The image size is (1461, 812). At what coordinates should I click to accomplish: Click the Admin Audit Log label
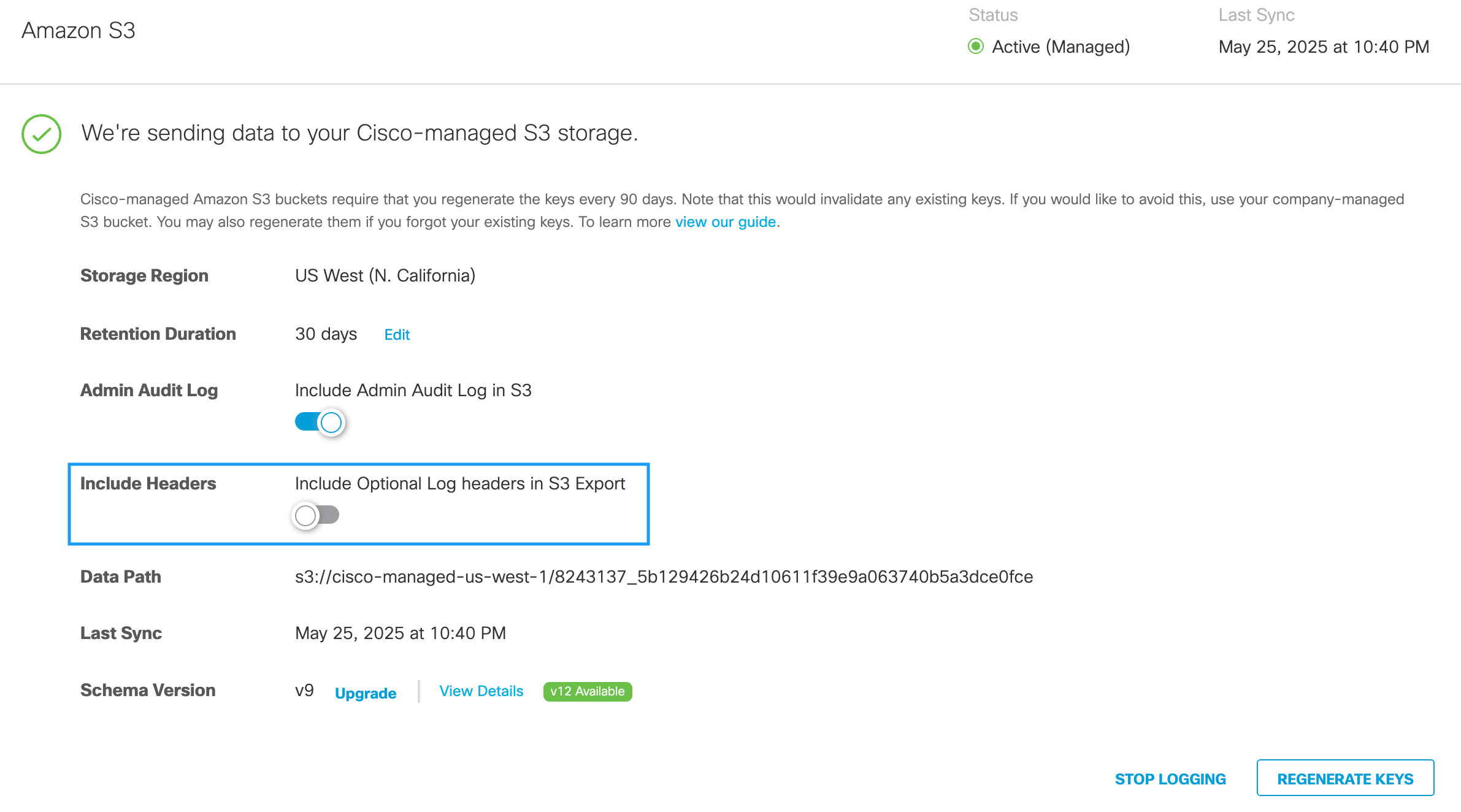pos(149,390)
